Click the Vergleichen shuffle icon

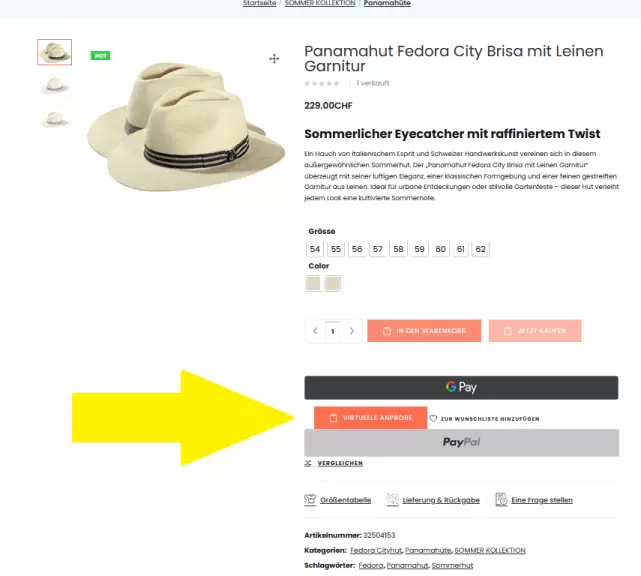pos(308,463)
